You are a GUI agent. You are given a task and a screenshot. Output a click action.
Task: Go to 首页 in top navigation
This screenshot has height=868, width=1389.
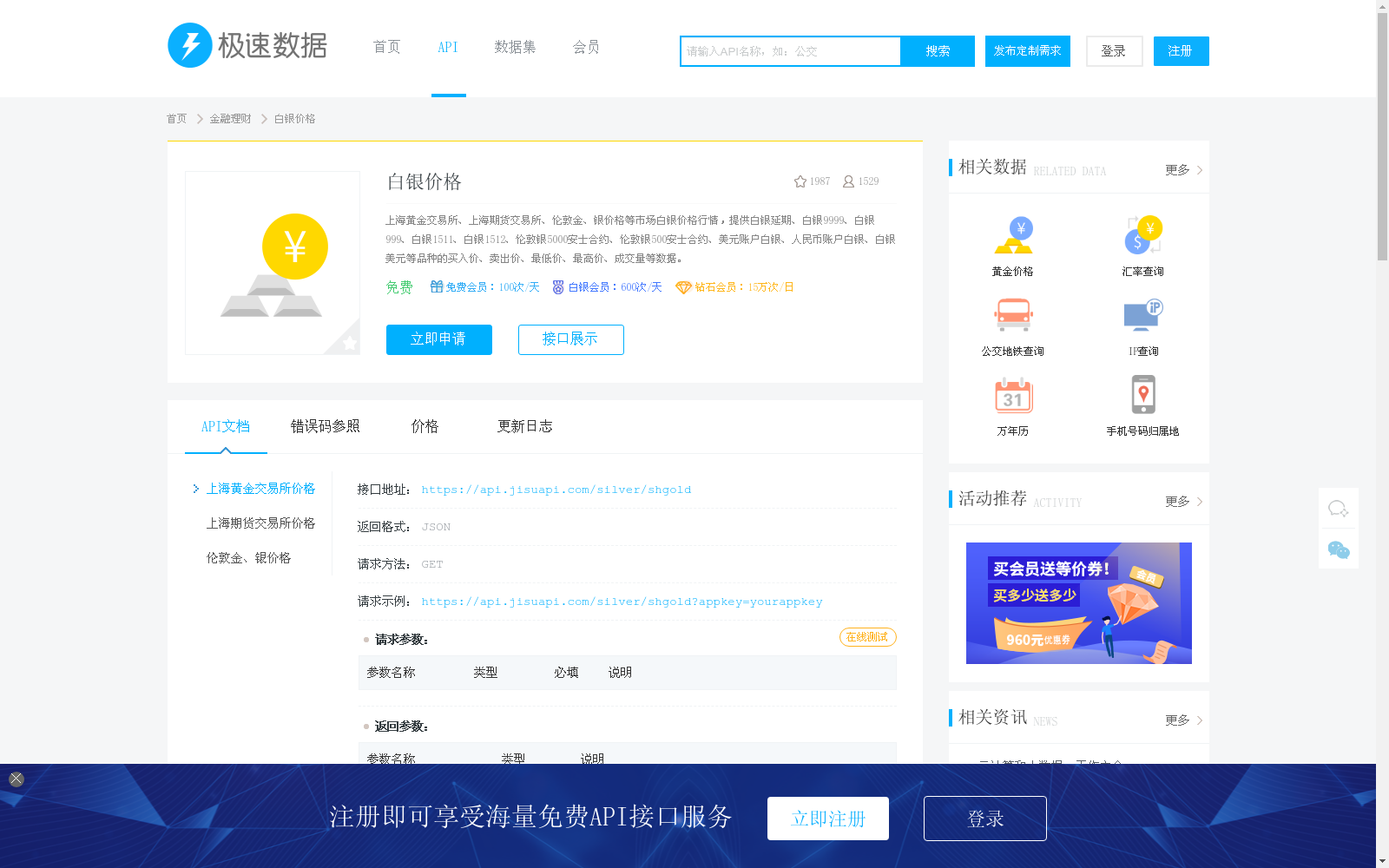pyautogui.click(x=386, y=47)
